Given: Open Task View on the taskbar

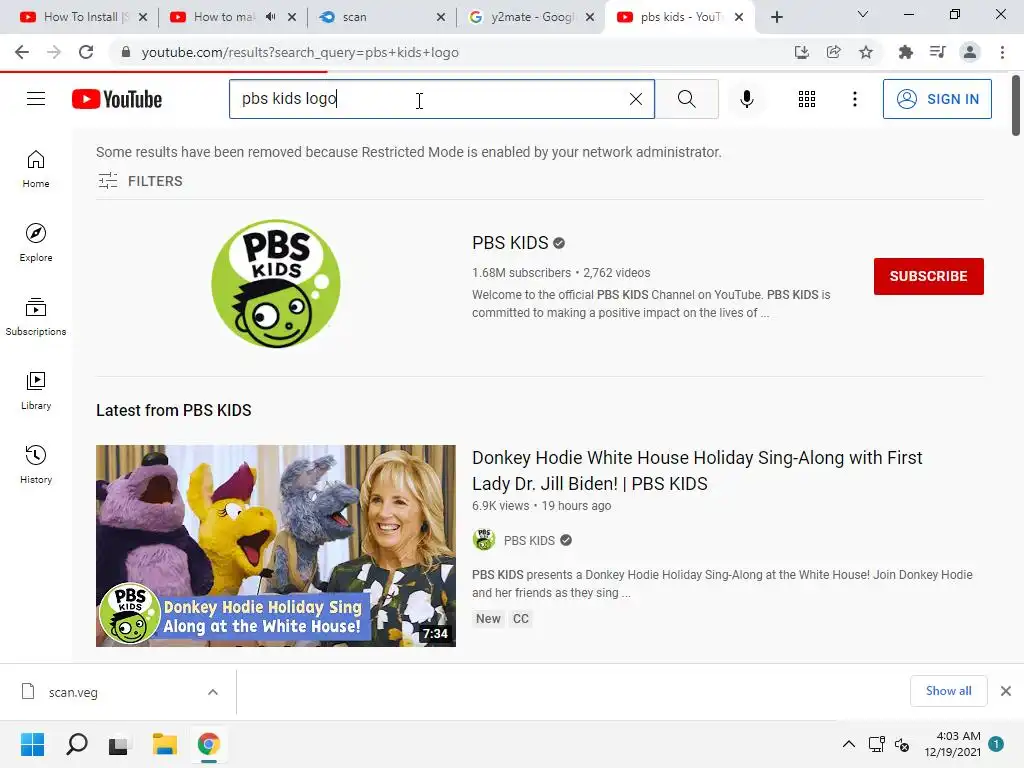Looking at the screenshot, I should [118, 745].
